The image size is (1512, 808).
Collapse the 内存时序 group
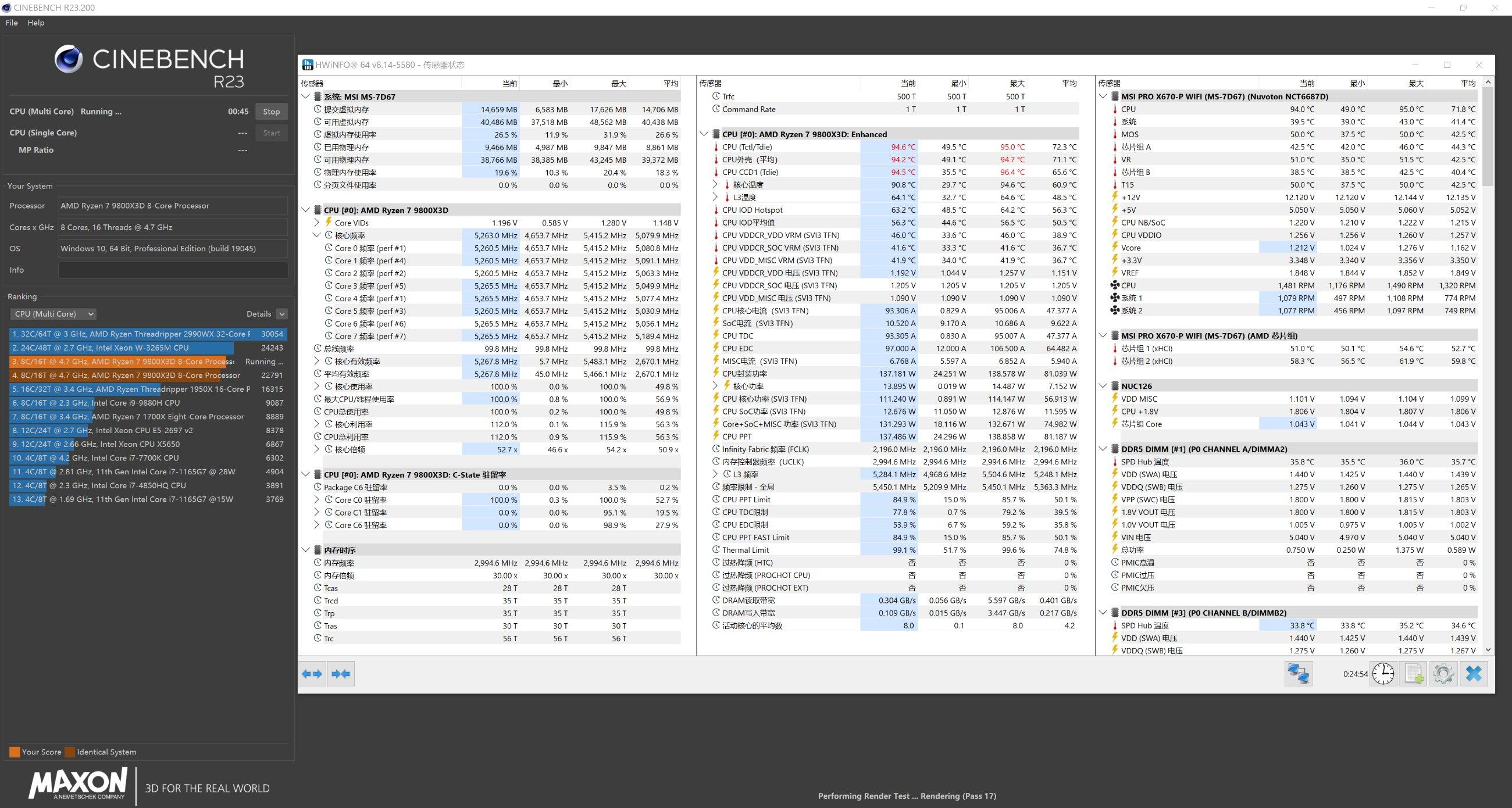tap(306, 550)
